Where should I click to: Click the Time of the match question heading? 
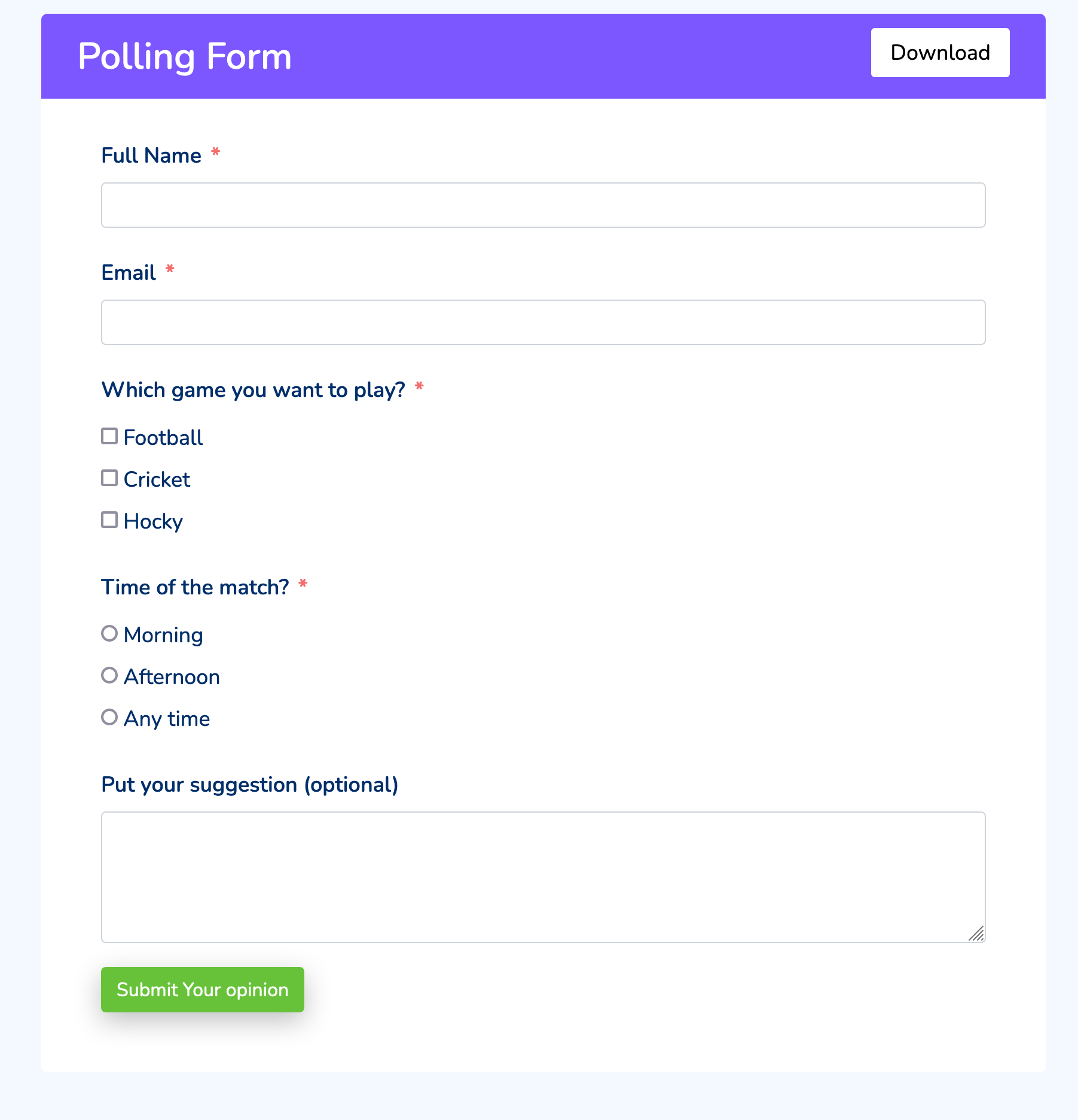tap(194, 587)
